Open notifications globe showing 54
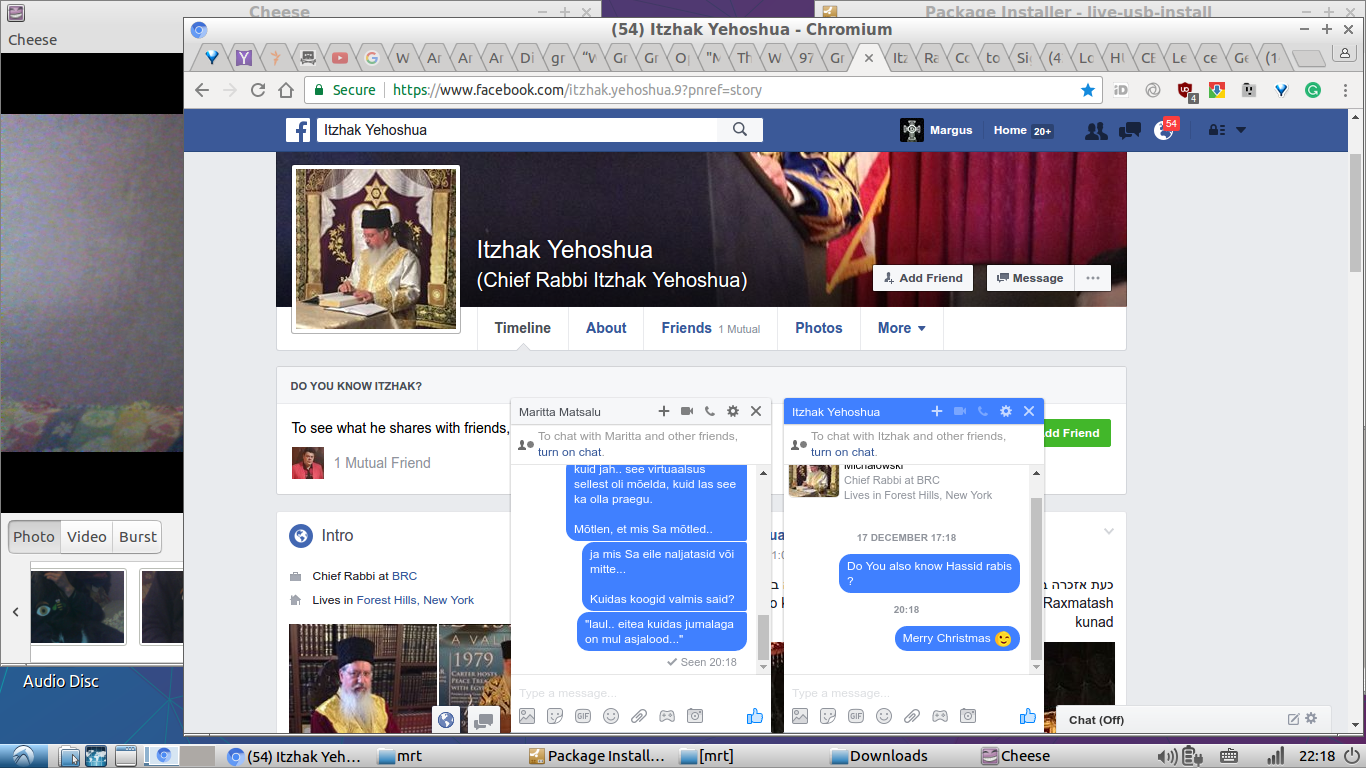Viewport: 1366px width, 768px height. (x=1164, y=130)
